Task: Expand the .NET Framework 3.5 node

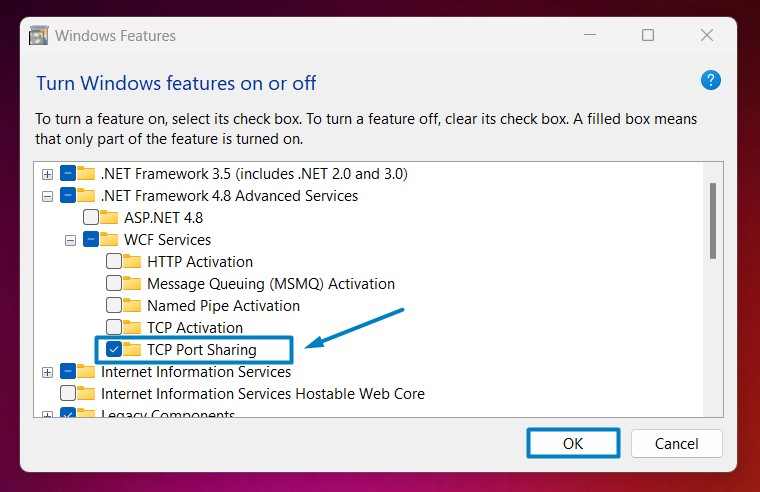Action: 47,174
